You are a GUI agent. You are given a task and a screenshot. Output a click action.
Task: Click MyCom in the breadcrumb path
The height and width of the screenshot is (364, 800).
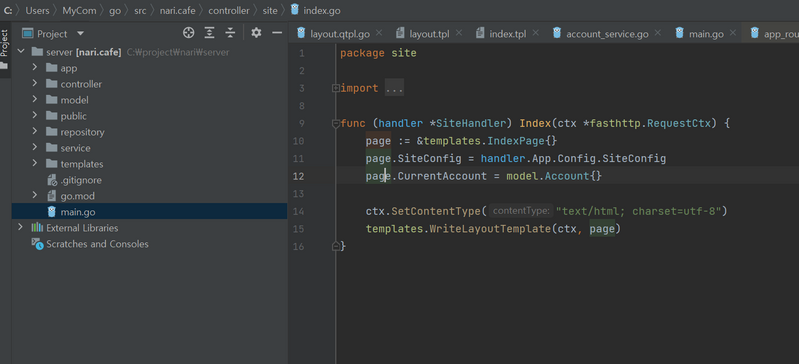tap(79, 10)
